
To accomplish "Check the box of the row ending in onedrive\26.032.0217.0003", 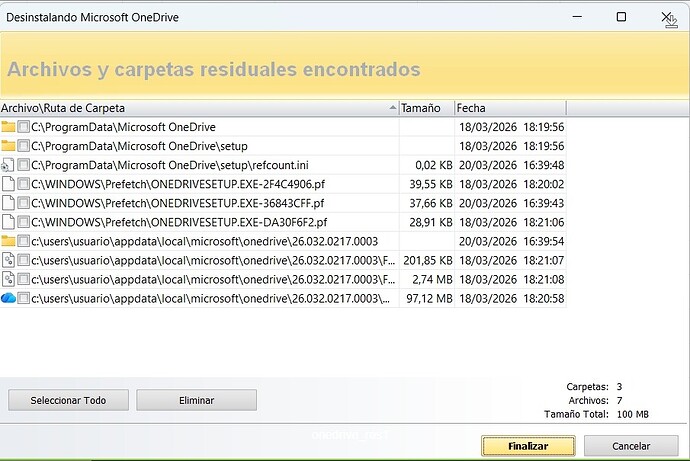I will point(23,241).
